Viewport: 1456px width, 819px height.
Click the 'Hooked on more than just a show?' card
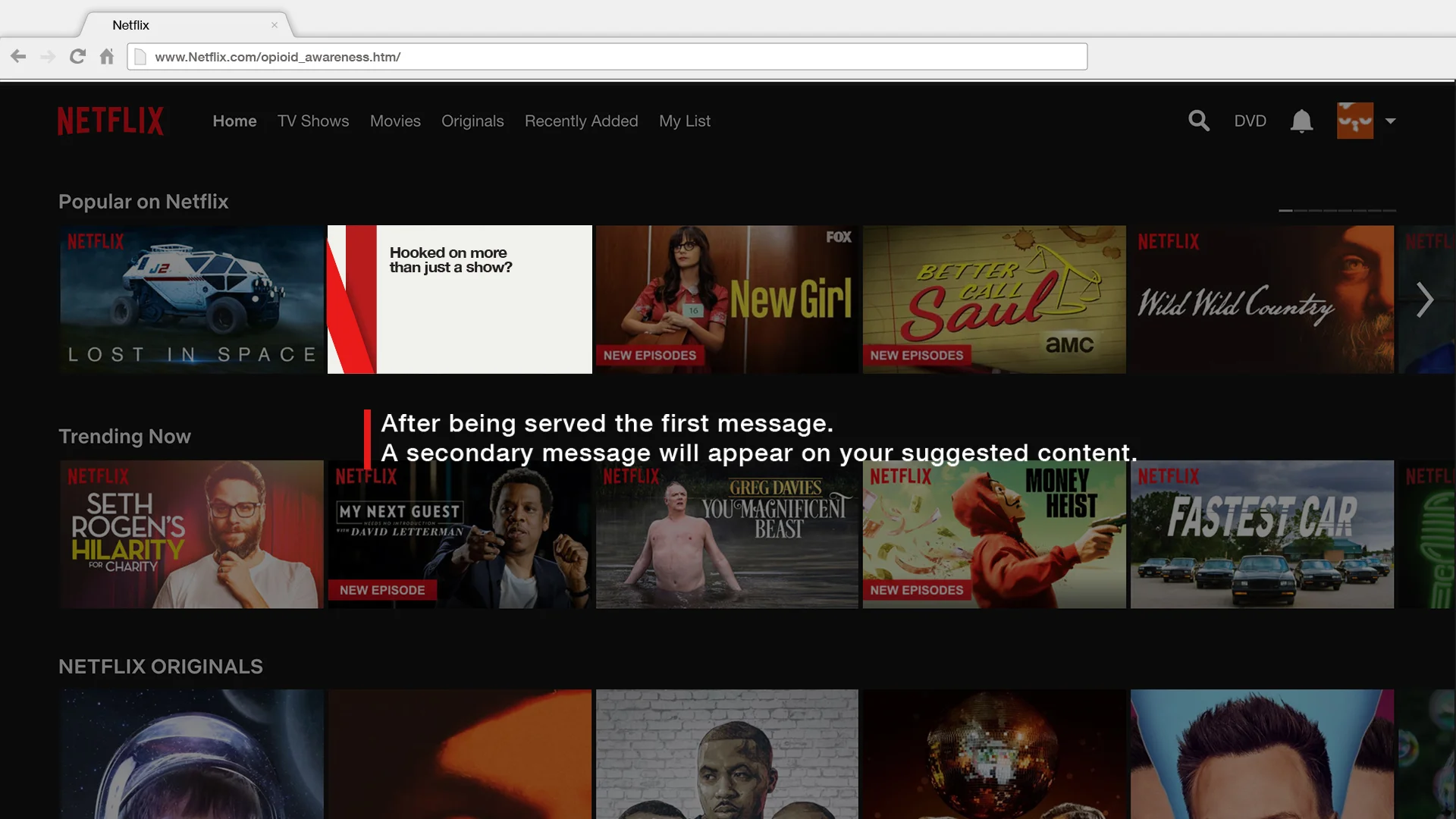coord(460,300)
